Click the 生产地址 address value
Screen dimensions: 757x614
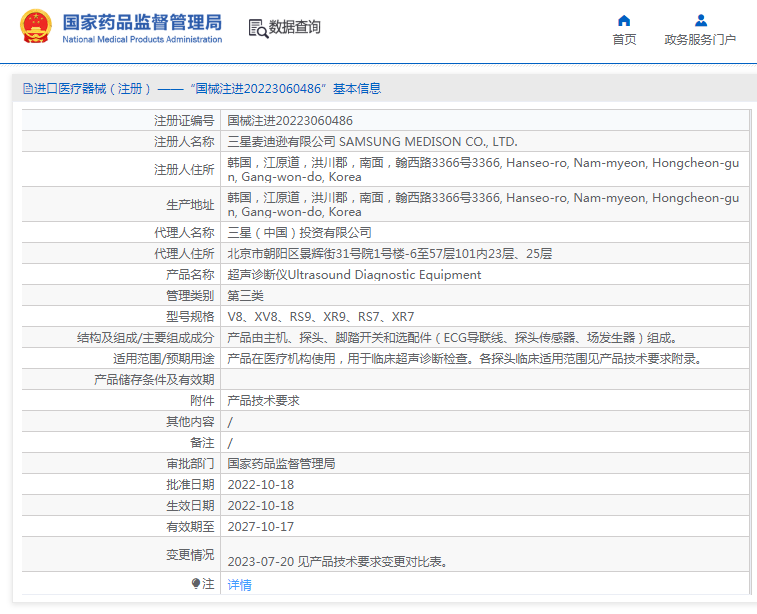point(483,205)
